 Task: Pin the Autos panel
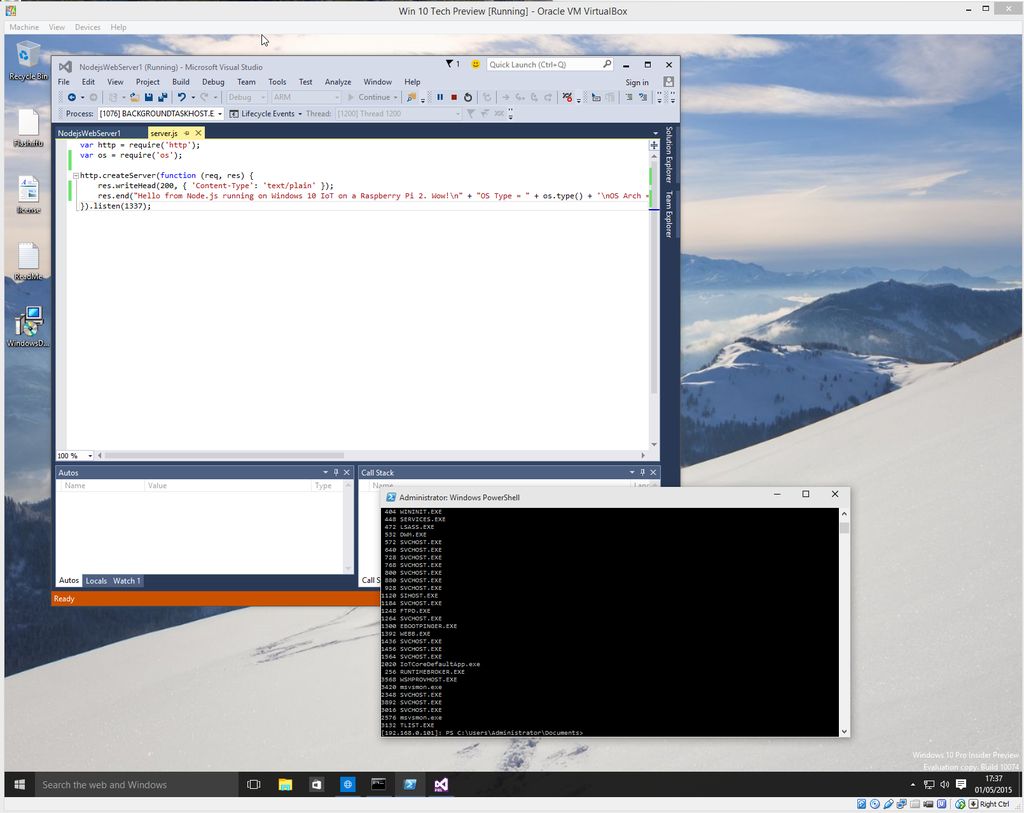[337, 472]
